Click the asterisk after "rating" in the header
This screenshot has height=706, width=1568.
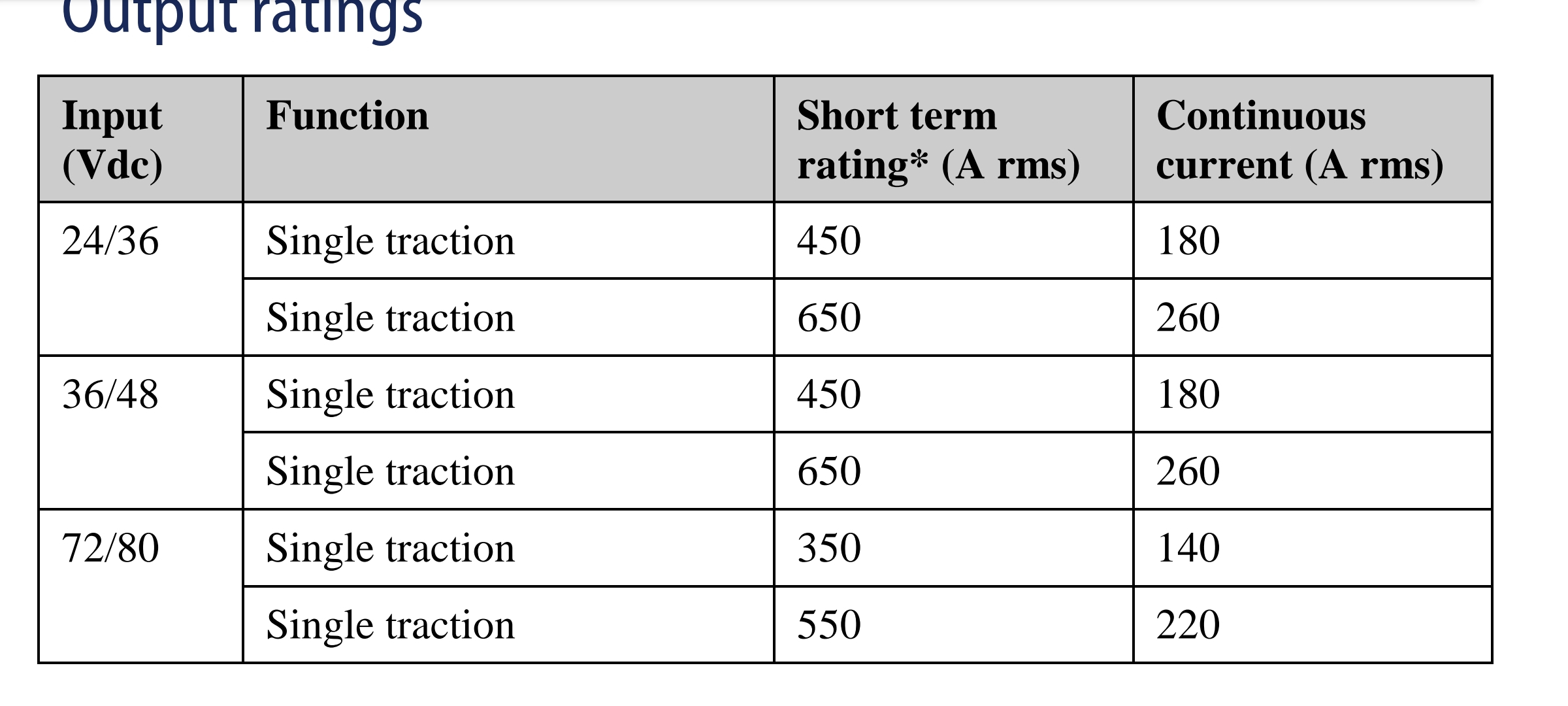[x=919, y=160]
